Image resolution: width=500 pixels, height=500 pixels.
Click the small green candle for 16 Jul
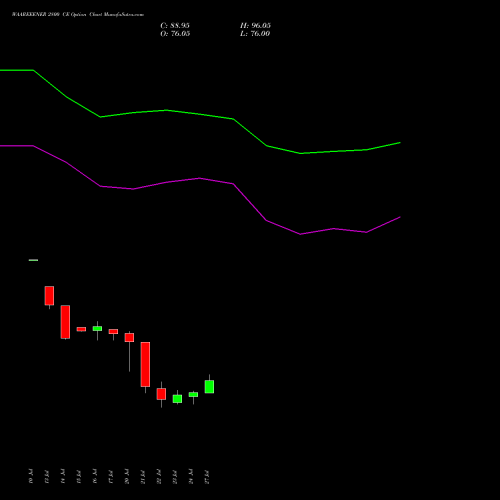point(97,328)
